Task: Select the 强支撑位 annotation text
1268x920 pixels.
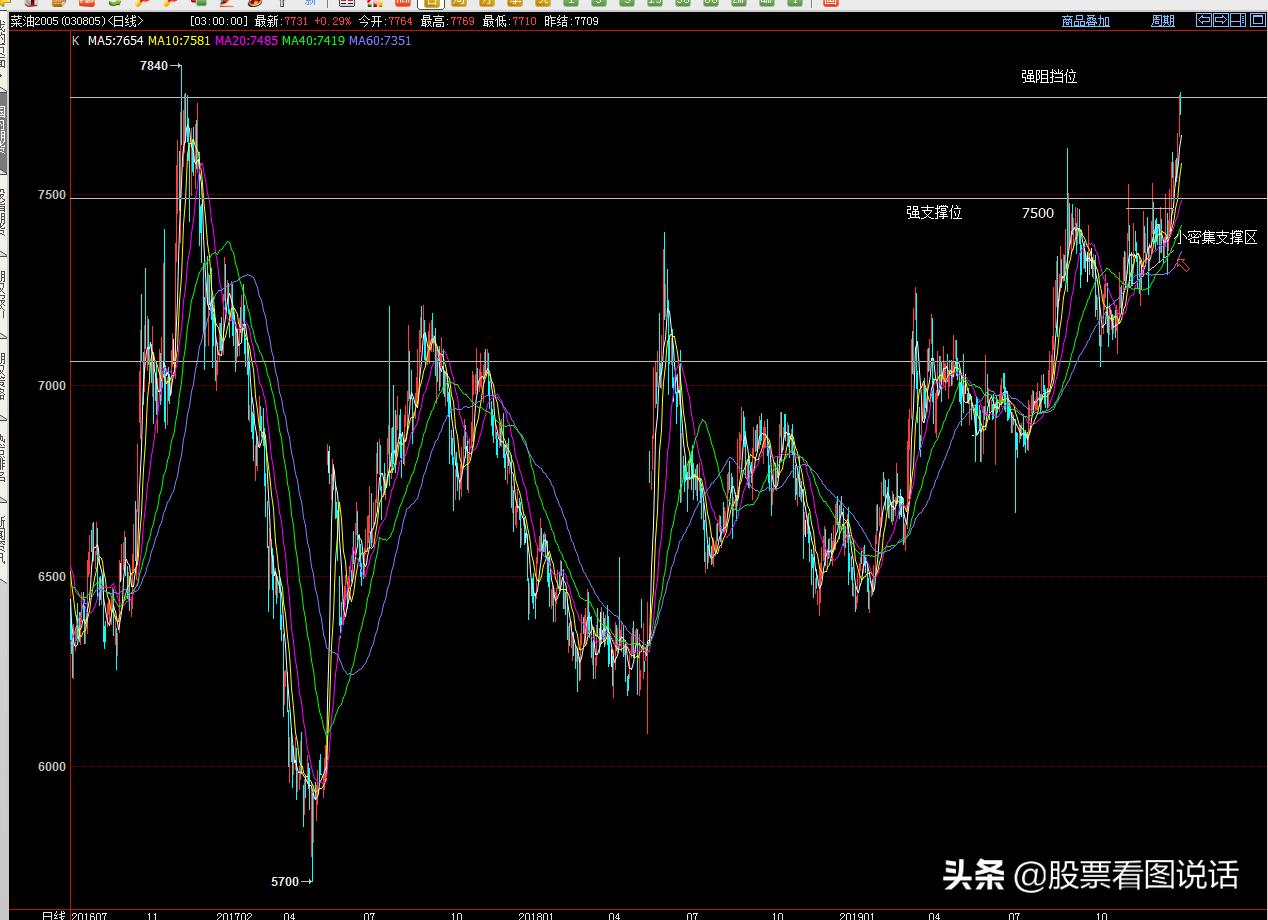Action: (934, 213)
